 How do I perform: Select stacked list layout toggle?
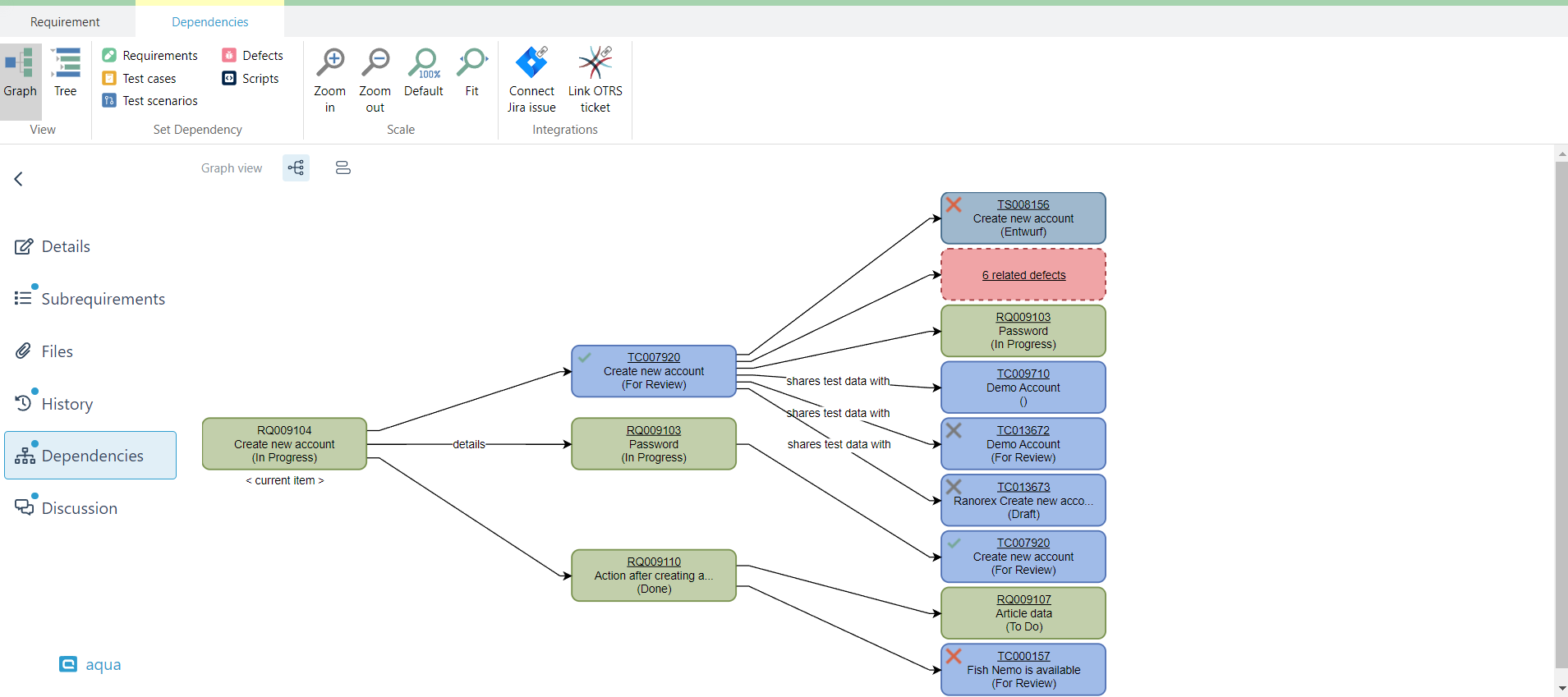(x=343, y=168)
